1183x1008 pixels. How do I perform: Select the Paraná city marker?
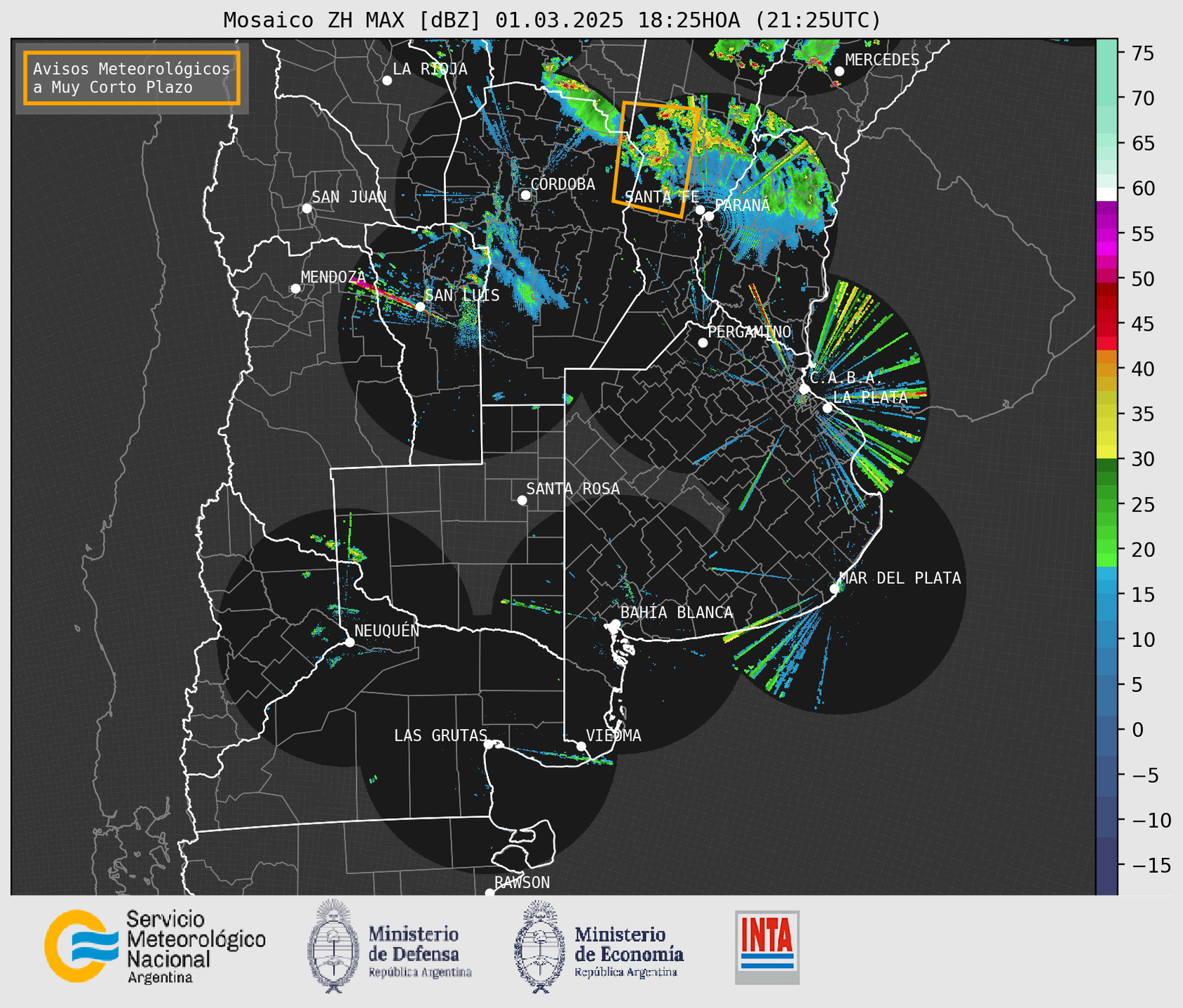(710, 216)
